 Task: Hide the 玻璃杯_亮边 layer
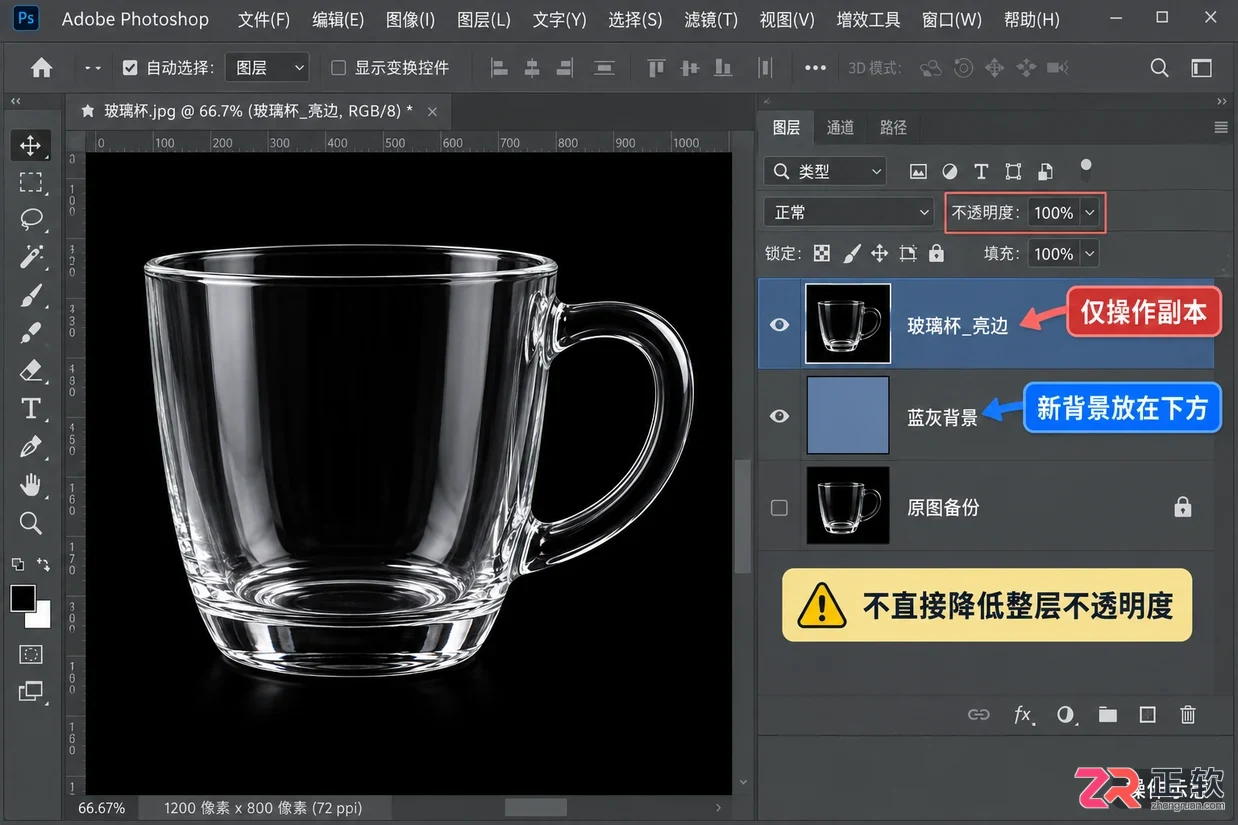click(780, 325)
